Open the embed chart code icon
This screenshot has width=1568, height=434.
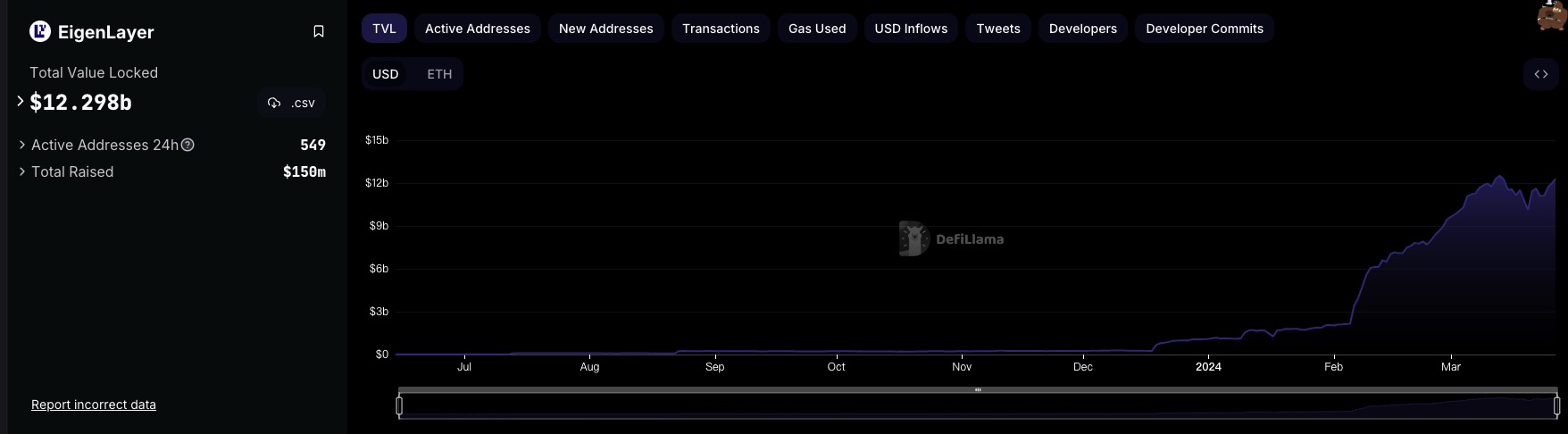coord(1540,74)
